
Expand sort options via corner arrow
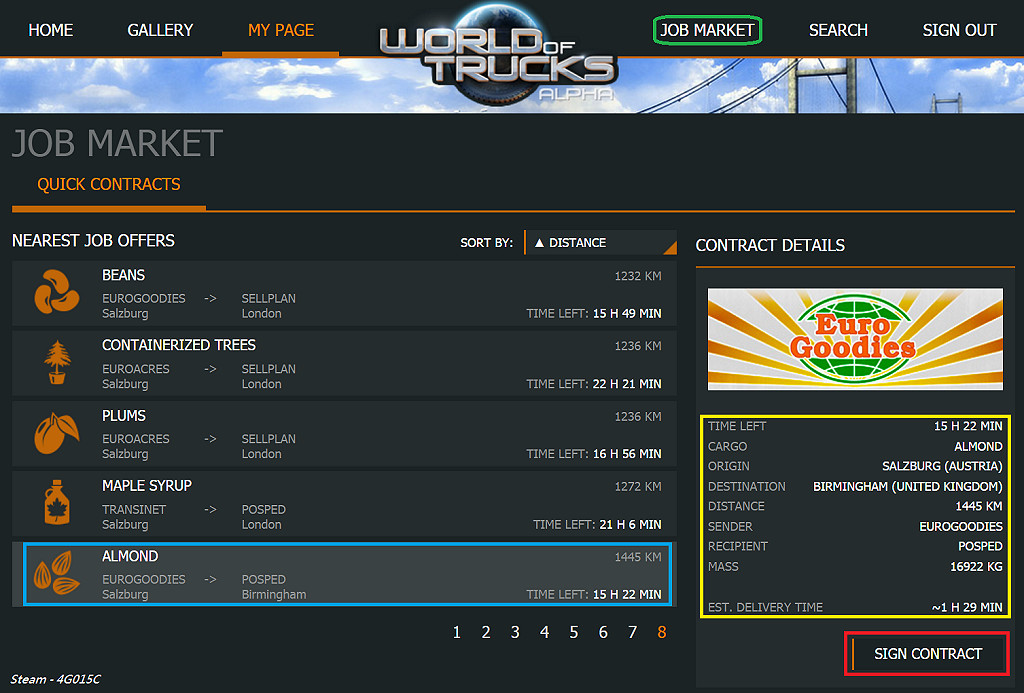(x=670, y=248)
